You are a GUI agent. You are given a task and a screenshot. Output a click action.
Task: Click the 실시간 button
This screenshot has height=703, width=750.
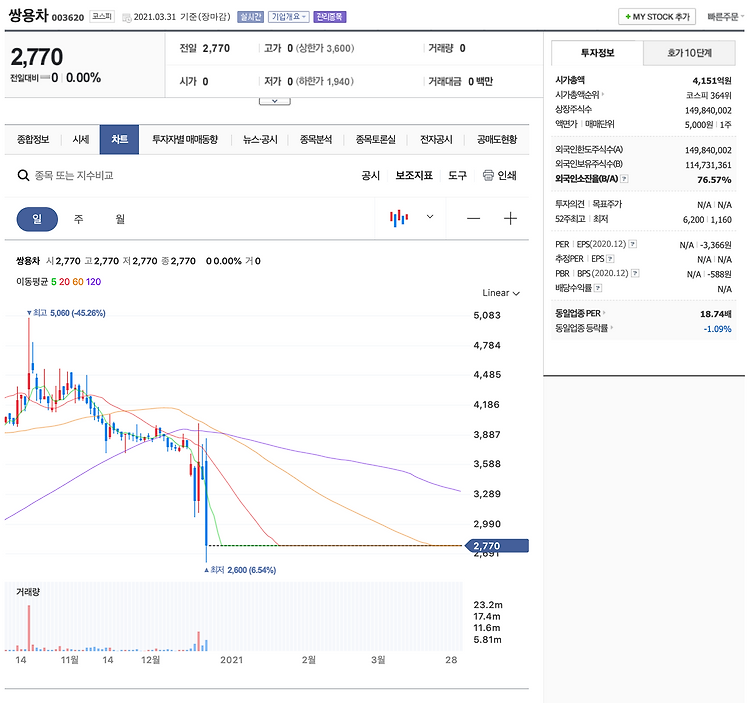pyautogui.click(x=251, y=17)
